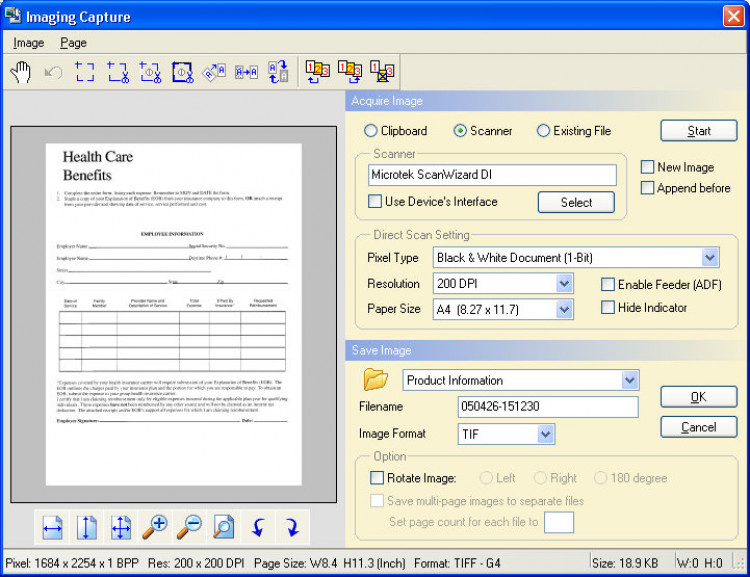The width and height of the screenshot is (750, 577).
Task: Click the scanned document preview
Action: tap(174, 314)
